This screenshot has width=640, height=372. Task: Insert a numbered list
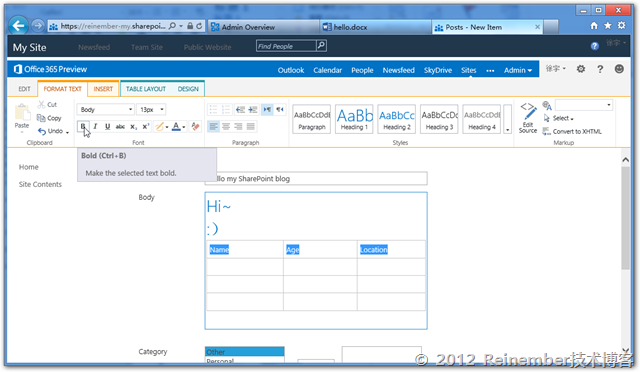(x=226, y=109)
